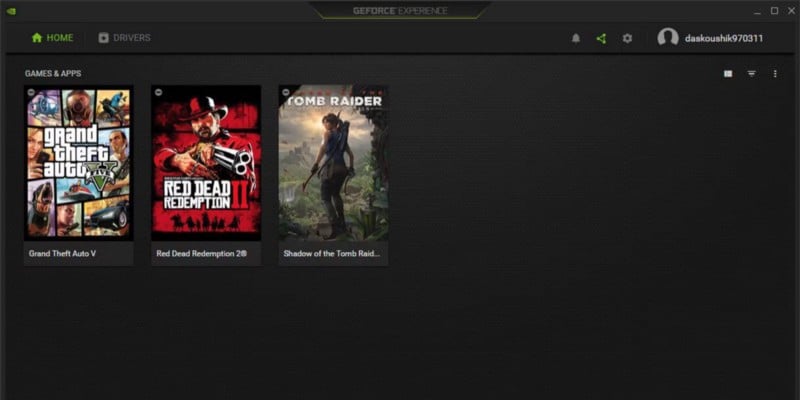Viewport: 800px width, 400px height.
Task: Open the settings gear icon
Action: pos(628,38)
